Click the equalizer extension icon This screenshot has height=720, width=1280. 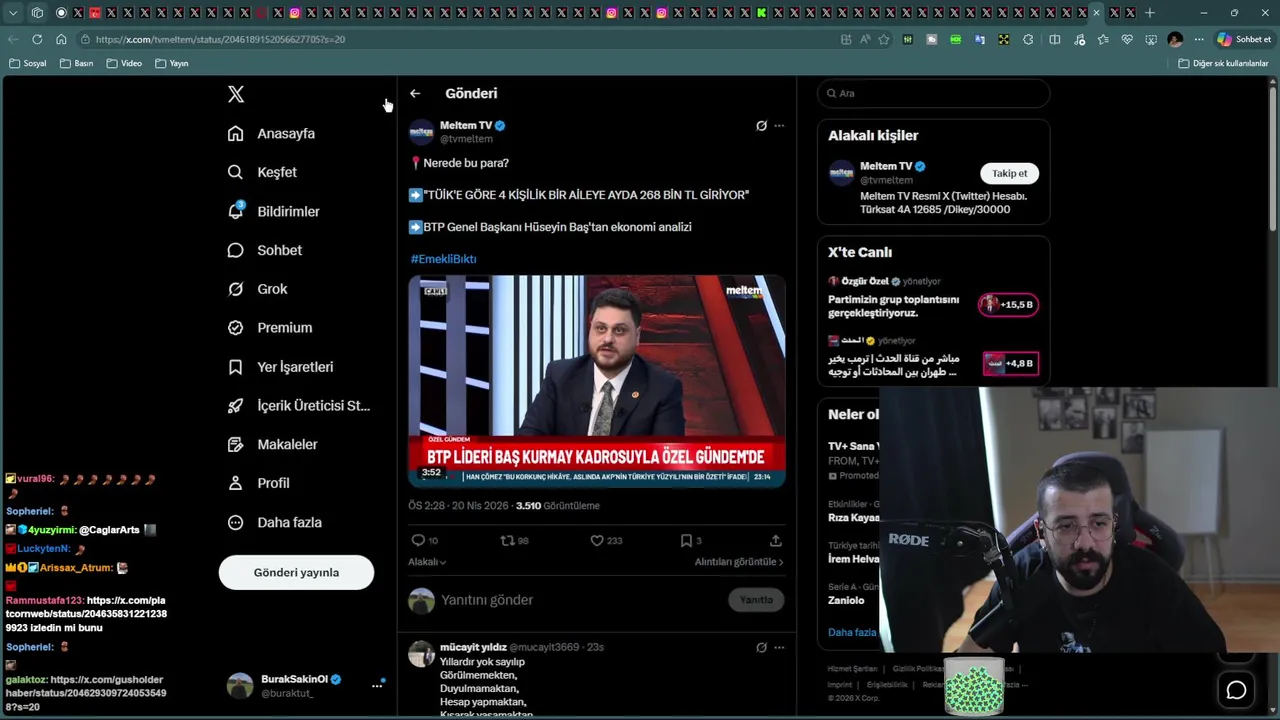[x=908, y=39]
